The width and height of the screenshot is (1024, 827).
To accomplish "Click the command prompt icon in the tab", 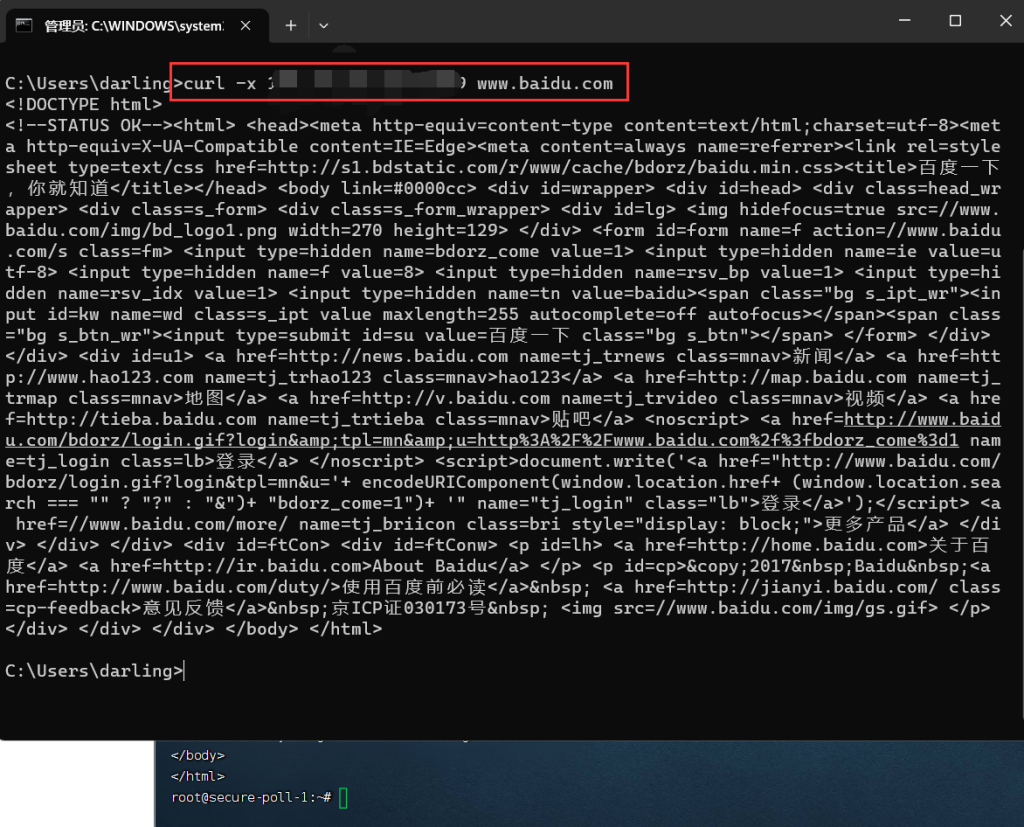I will (24, 25).
